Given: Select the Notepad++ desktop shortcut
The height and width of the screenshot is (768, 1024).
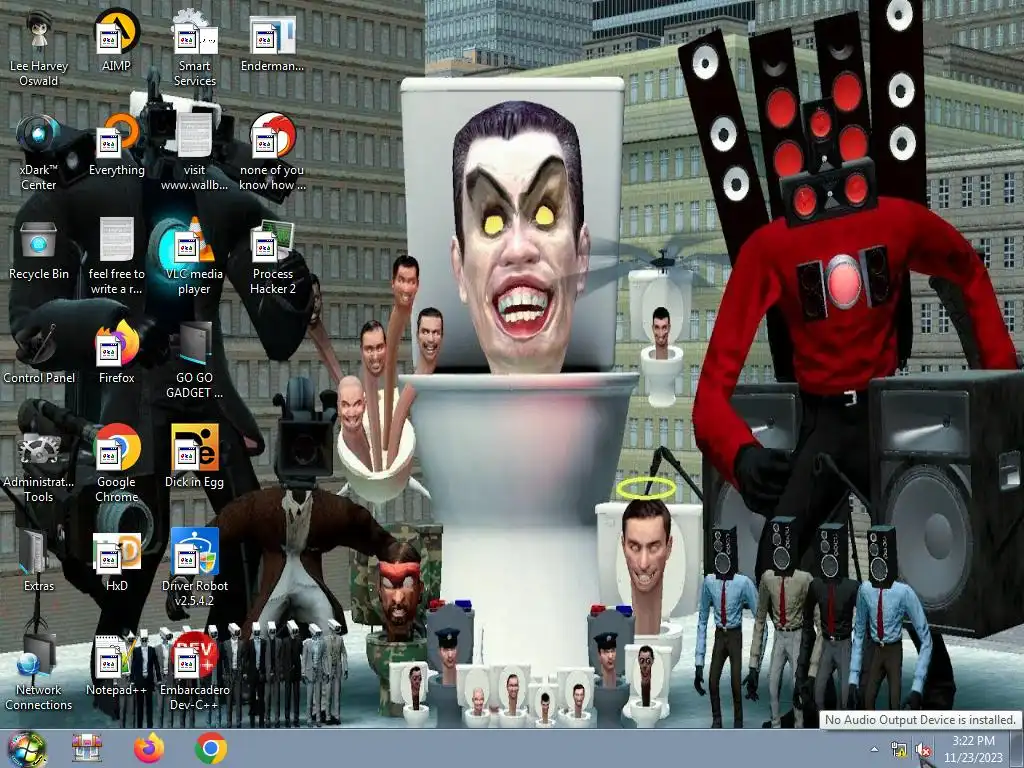Looking at the screenshot, I should [116, 665].
